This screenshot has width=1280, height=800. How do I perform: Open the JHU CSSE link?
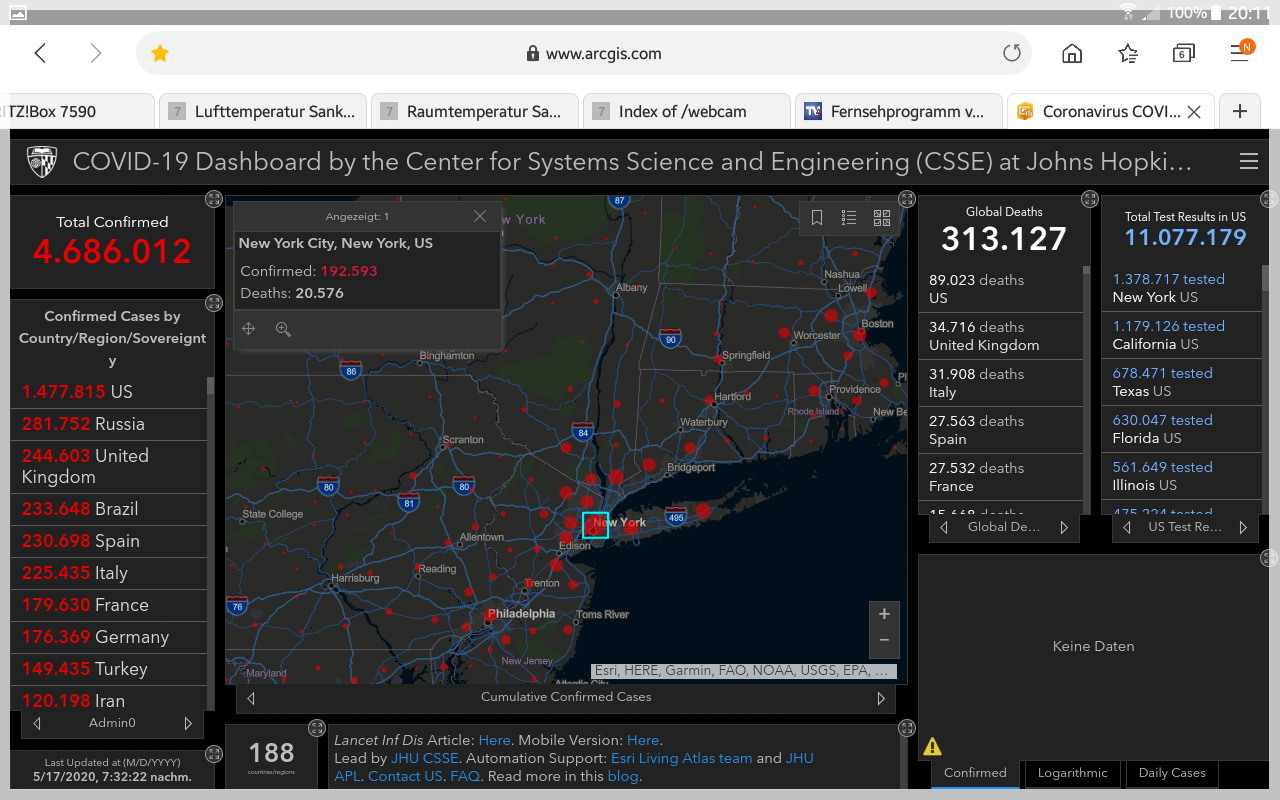[425, 759]
